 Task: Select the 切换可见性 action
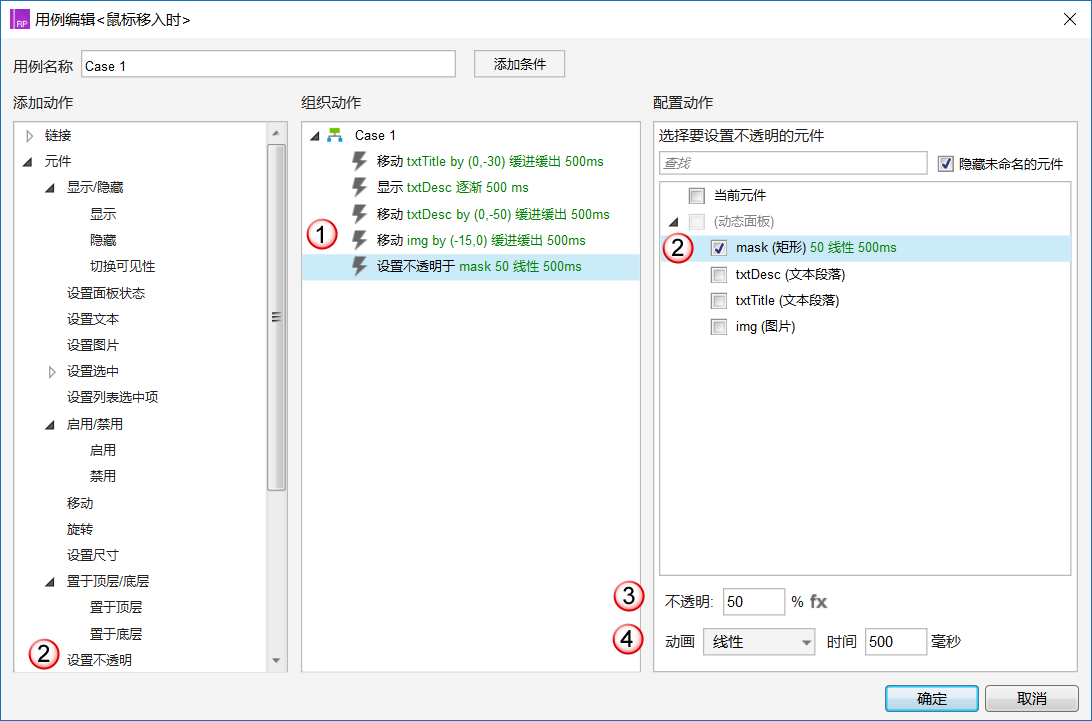pos(123,266)
